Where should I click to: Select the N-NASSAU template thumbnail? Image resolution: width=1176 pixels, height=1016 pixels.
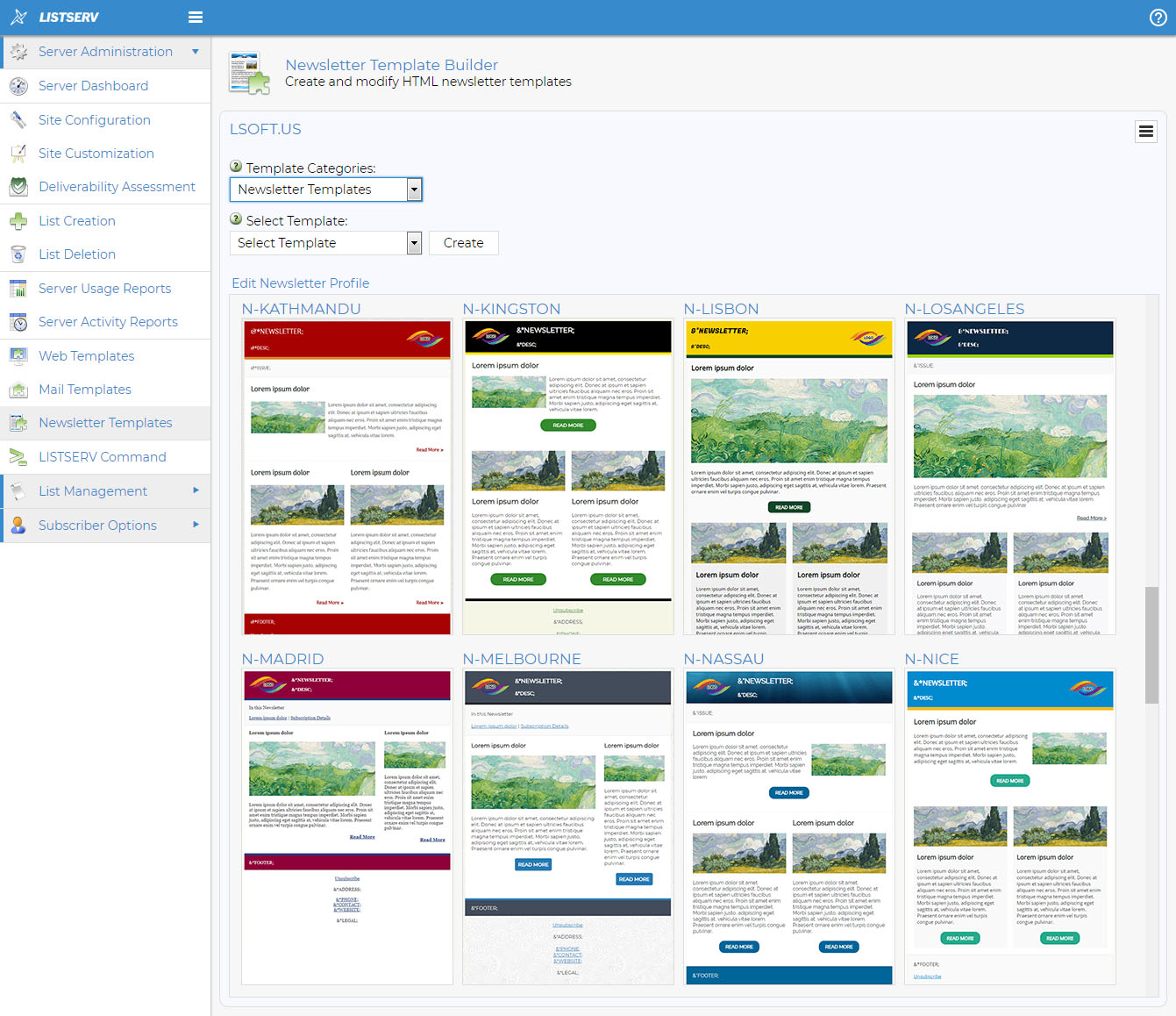(789, 826)
